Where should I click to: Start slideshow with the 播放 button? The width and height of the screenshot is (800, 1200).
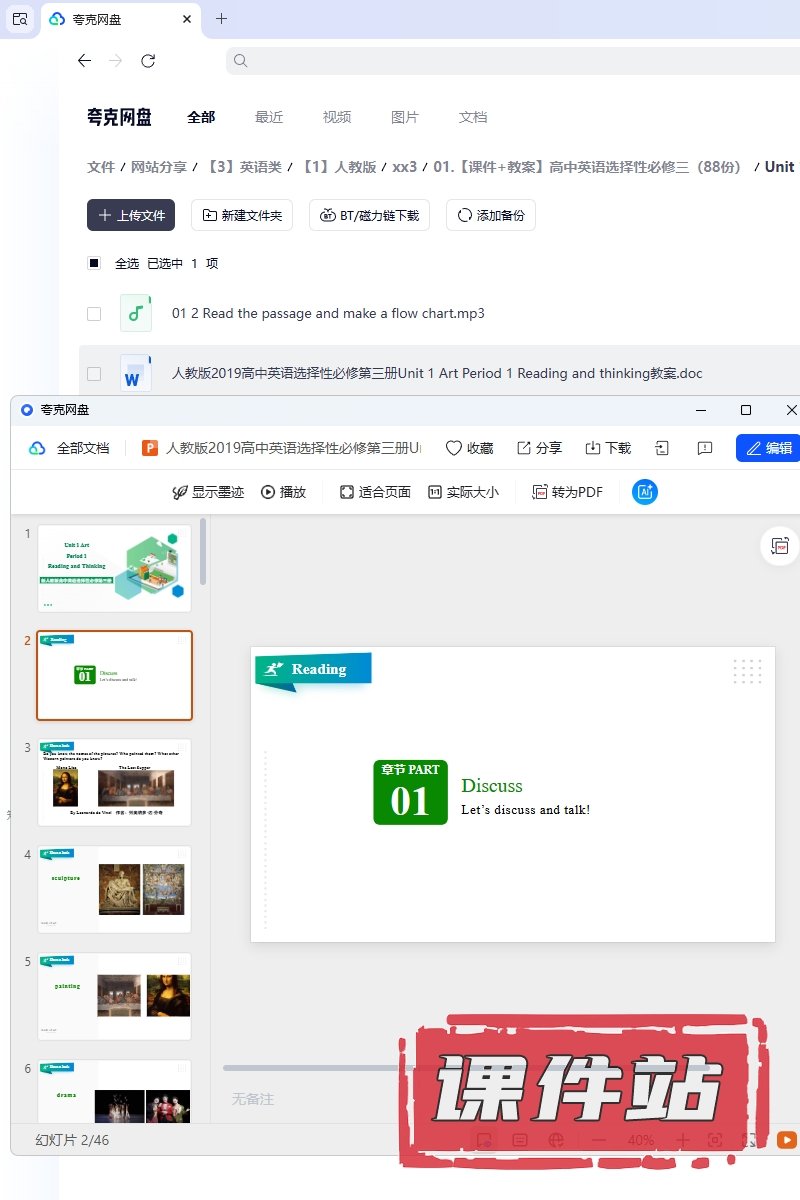coord(283,492)
